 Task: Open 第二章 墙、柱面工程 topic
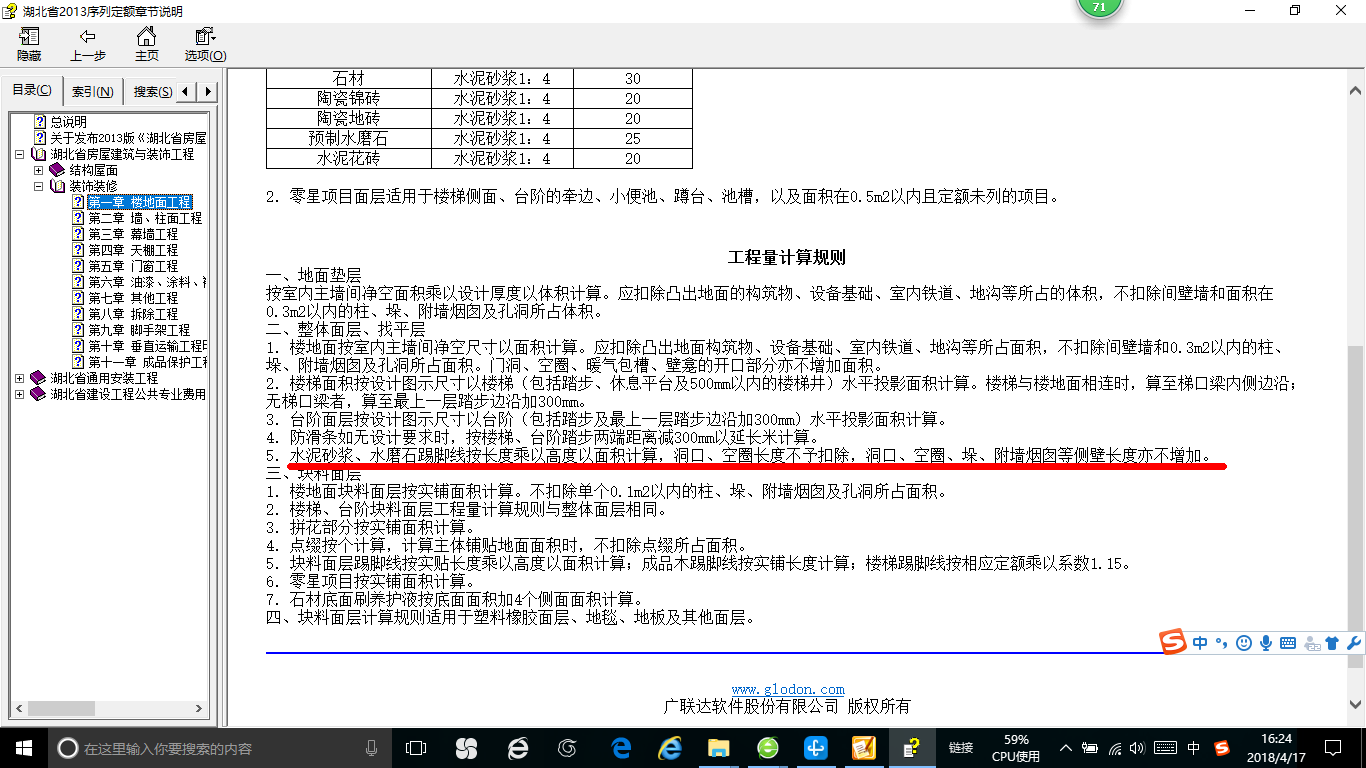[145, 218]
